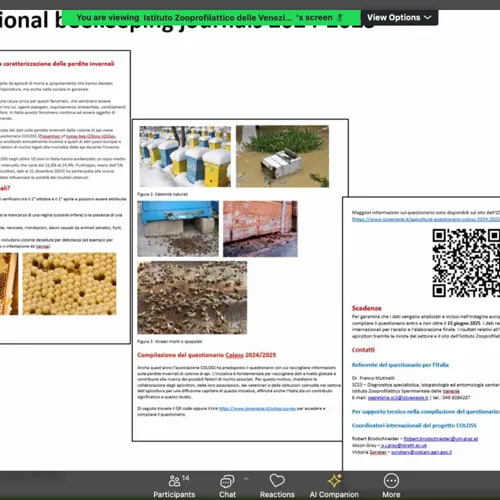Select the red wooden hive photo
The height and width of the screenshot is (500, 500).
pos(260,229)
